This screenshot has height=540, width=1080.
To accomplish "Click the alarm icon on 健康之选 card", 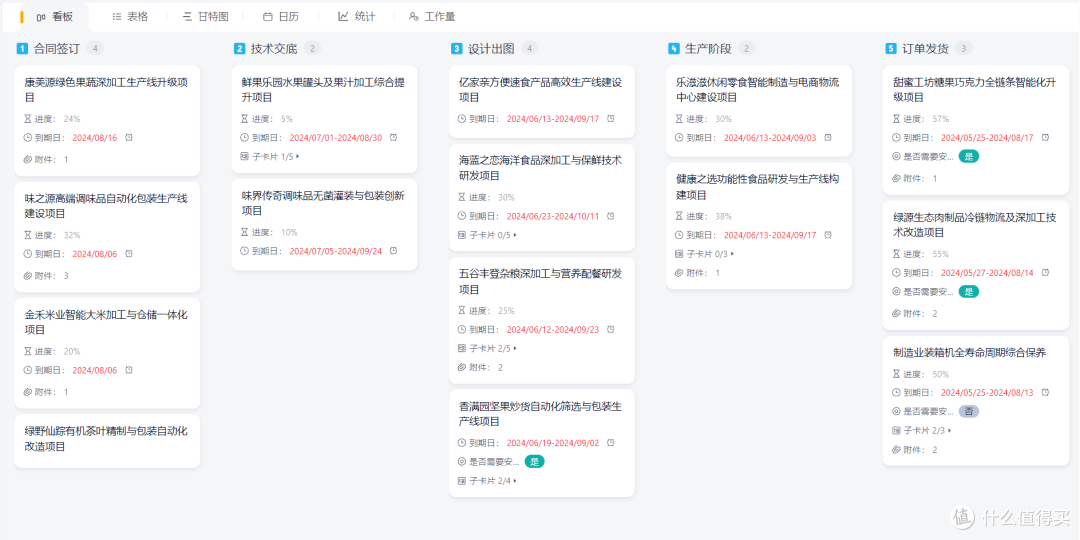I will [x=828, y=236].
